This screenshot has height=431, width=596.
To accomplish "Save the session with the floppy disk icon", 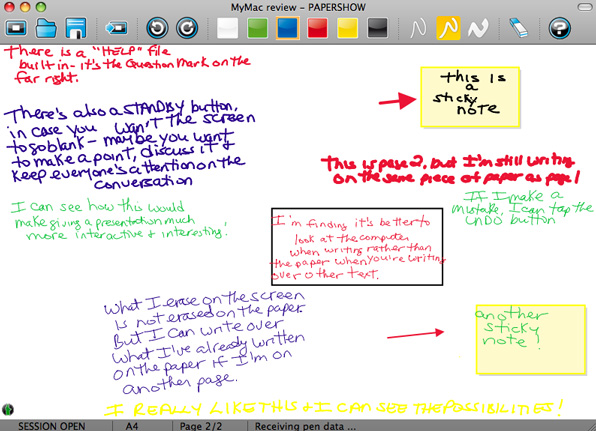I will pyautogui.click(x=76, y=28).
